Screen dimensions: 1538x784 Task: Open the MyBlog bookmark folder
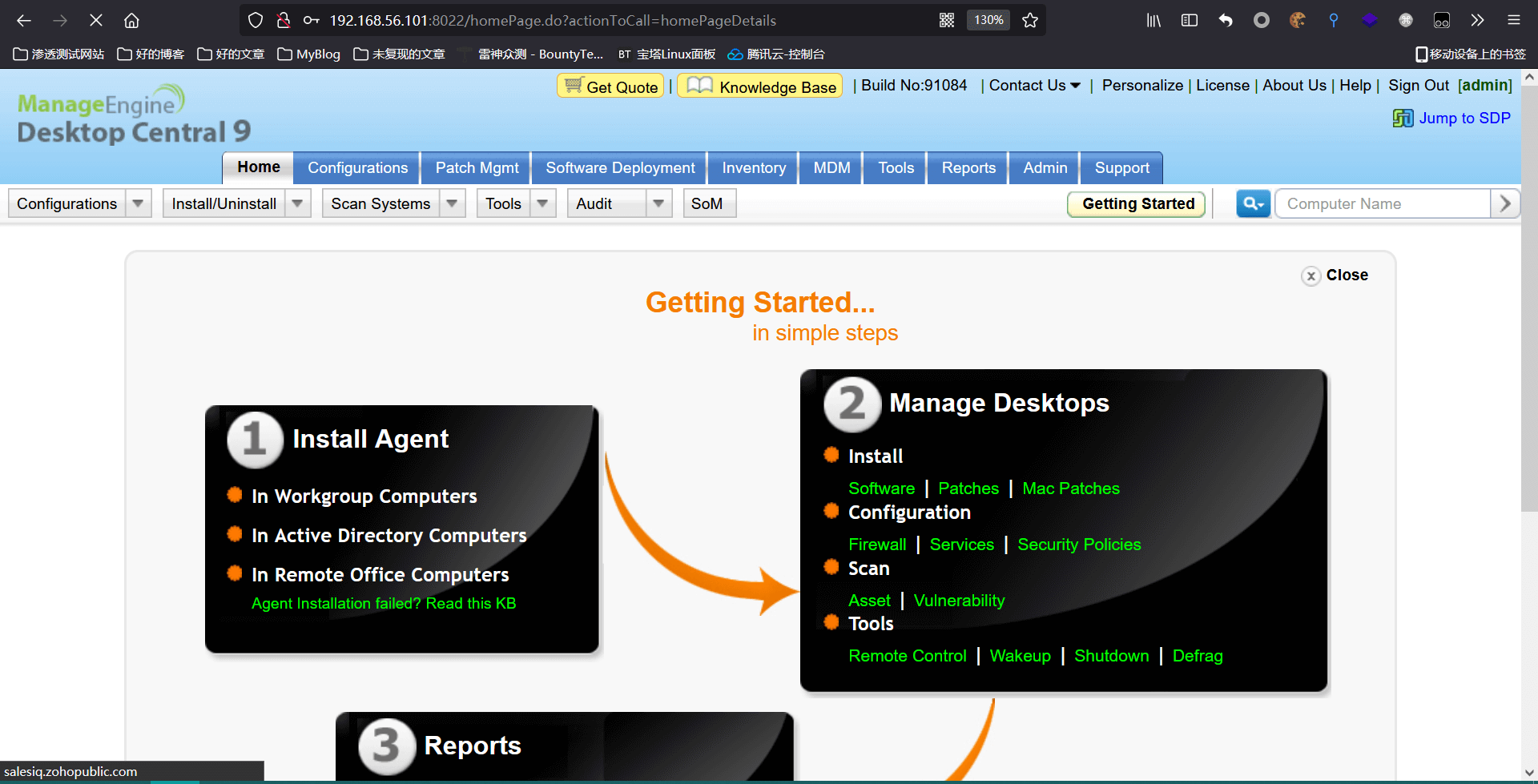(x=309, y=54)
